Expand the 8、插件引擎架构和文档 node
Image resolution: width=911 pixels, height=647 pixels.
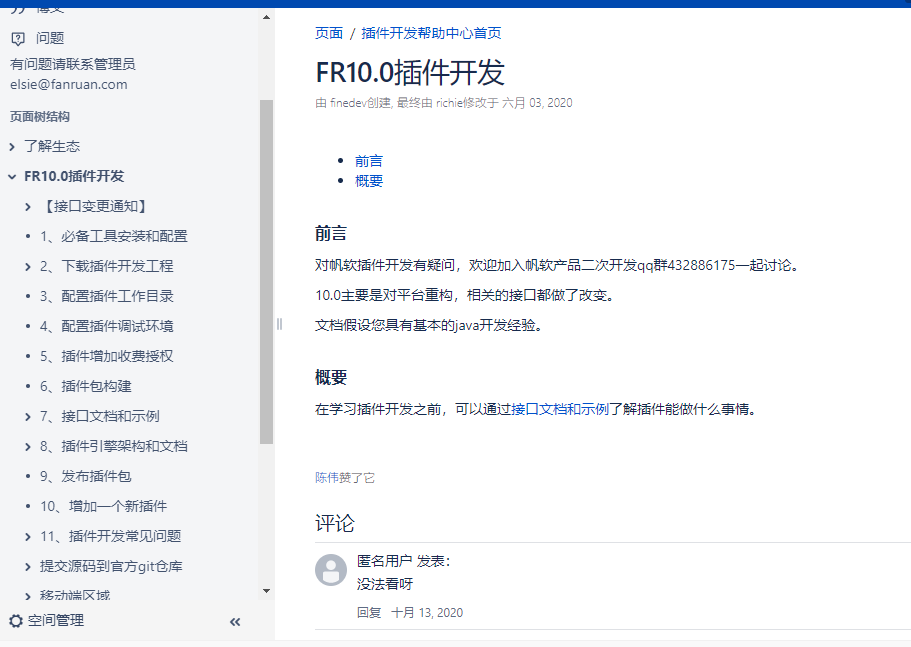(x=28, y=447)
